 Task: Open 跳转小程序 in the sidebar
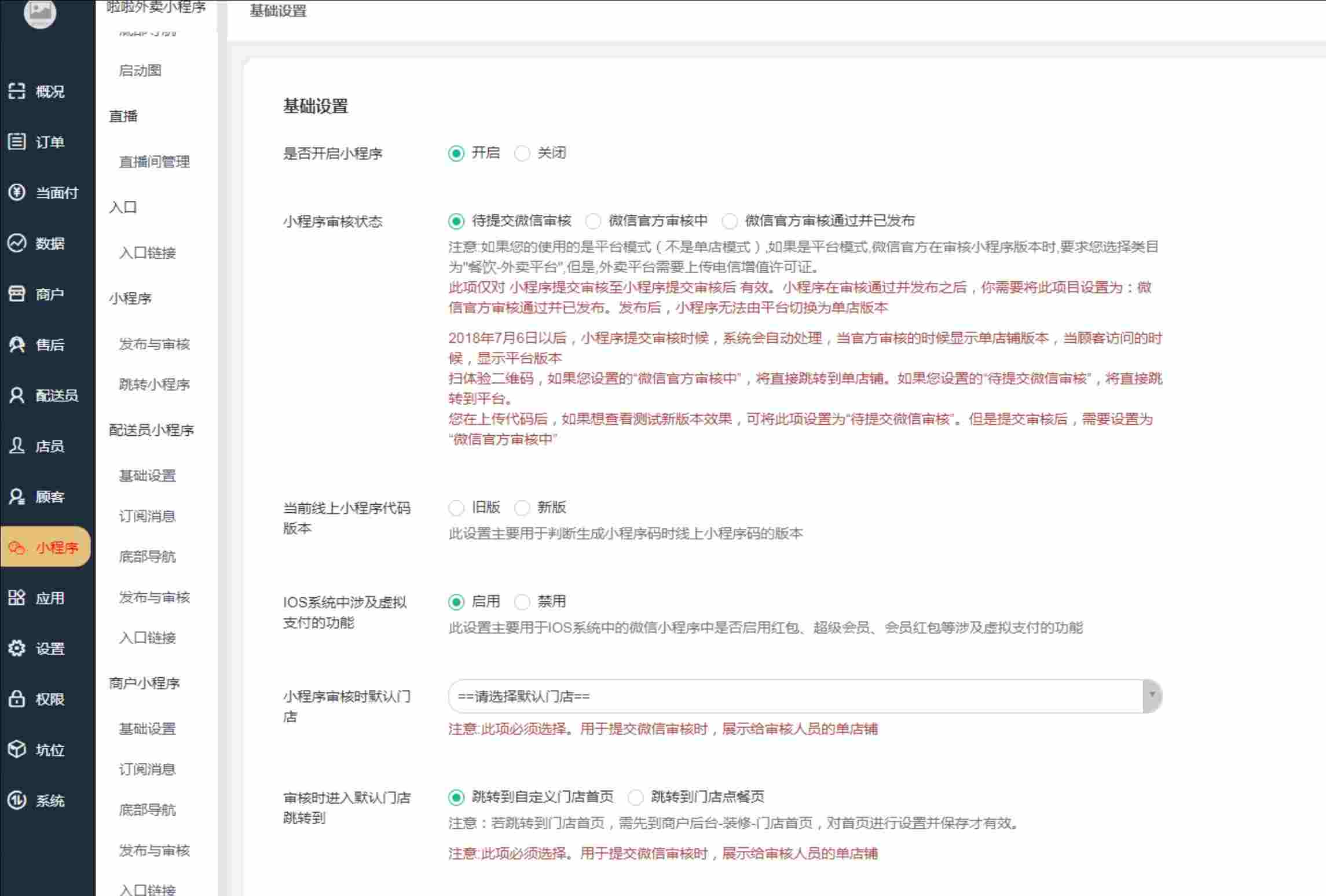(x=155, y=384)
